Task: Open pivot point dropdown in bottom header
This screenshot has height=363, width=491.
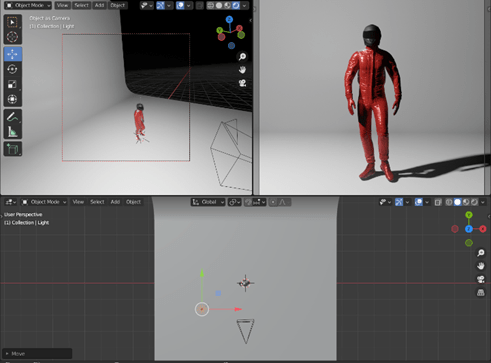Action: tap(234, 202)
